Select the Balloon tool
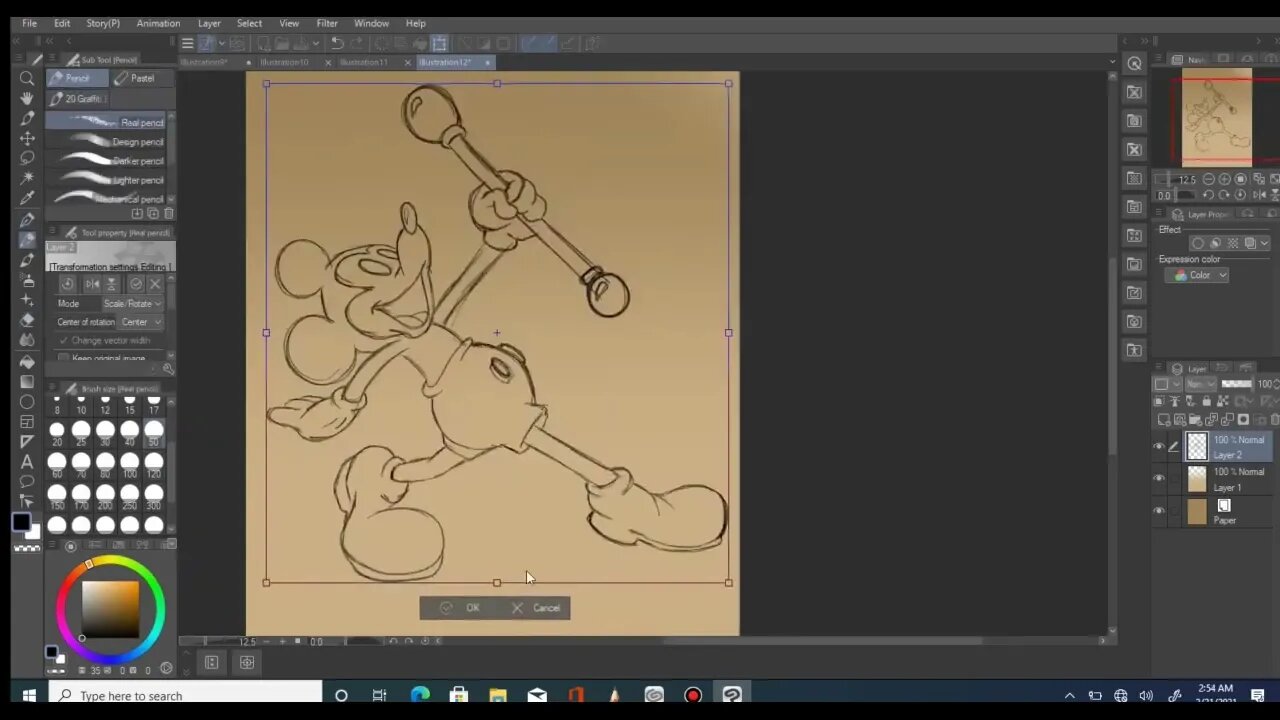 point(27,482)
